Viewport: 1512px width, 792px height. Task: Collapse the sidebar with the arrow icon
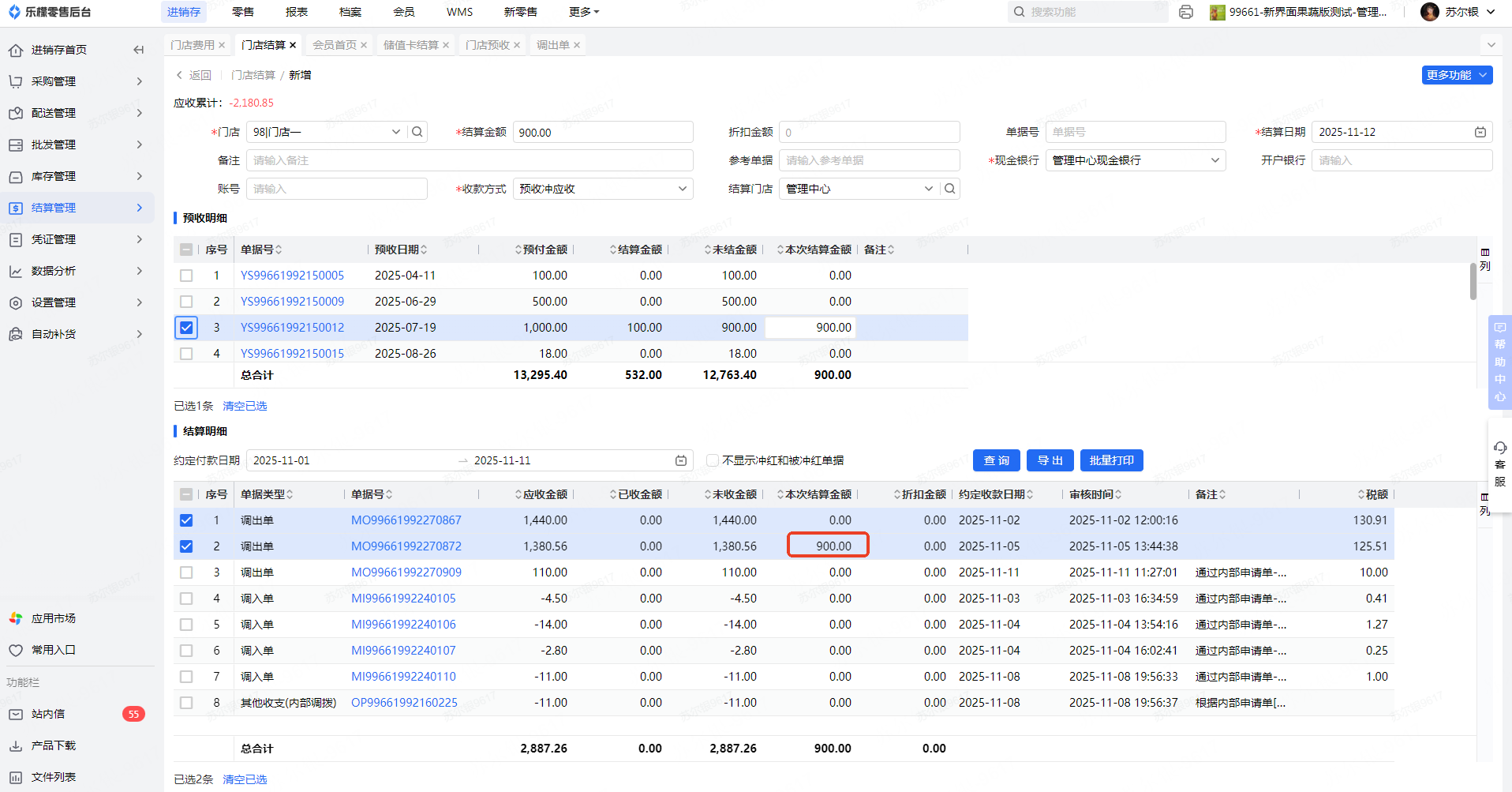tap(139, 50)
